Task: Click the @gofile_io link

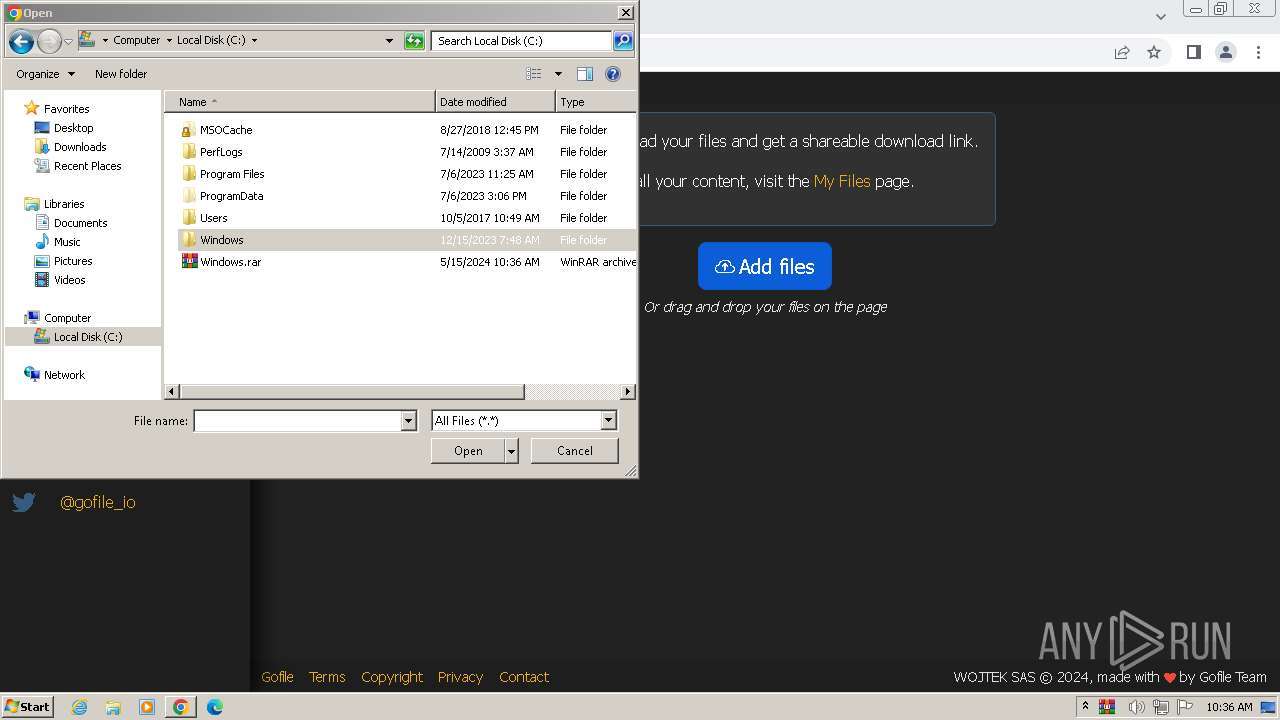Action: (x=98, y=502)
